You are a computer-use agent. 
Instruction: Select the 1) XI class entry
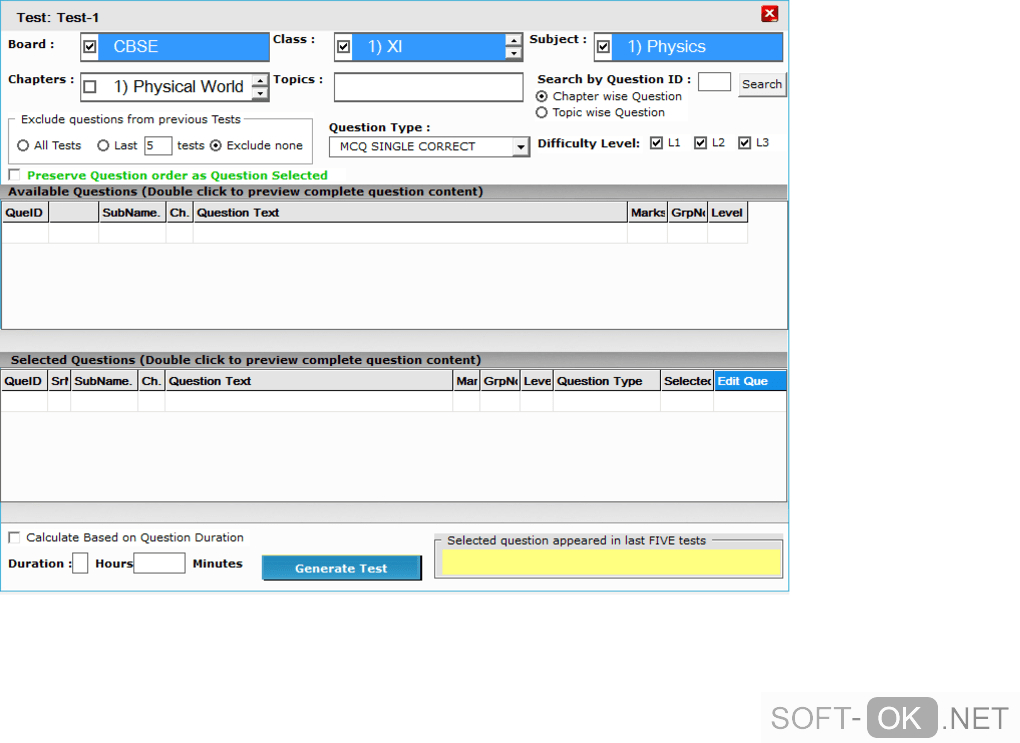[x=428, y=47]
